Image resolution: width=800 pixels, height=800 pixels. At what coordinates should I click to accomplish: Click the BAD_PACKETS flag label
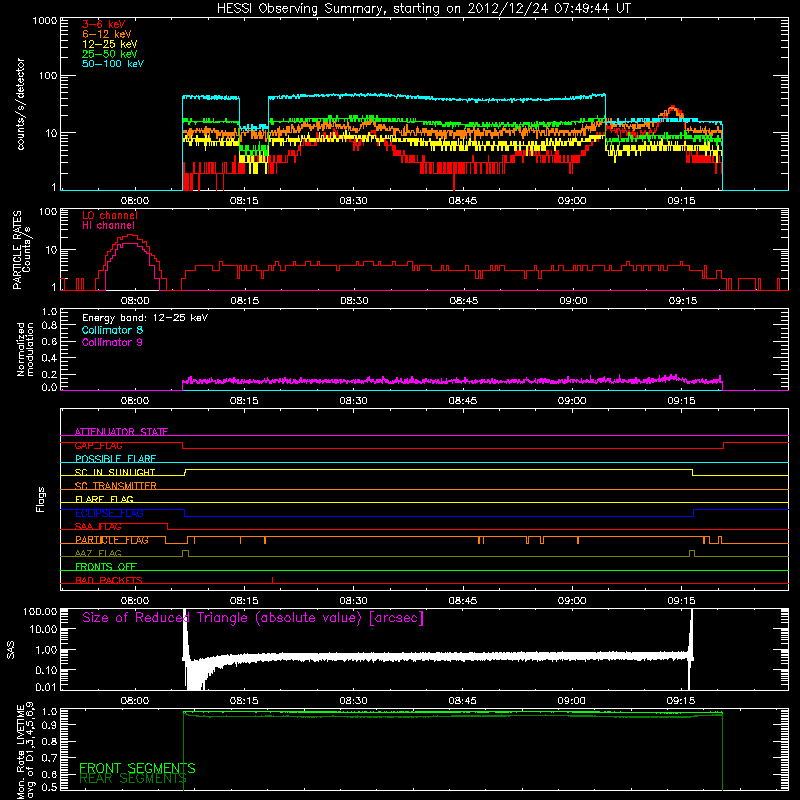[x=109, y=580]
